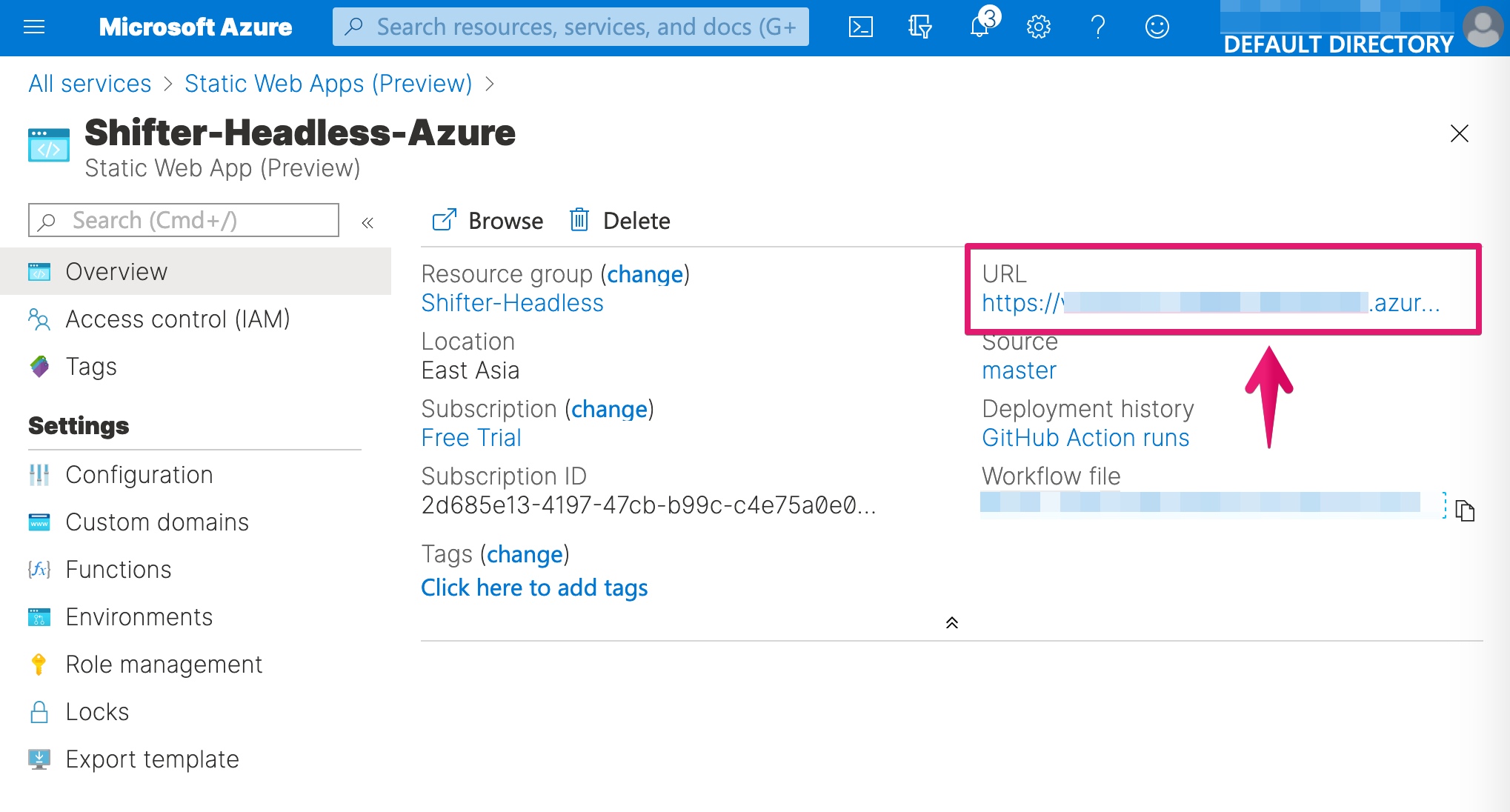Click change next to Tags

pyautogui.click(x=525, y=554)
